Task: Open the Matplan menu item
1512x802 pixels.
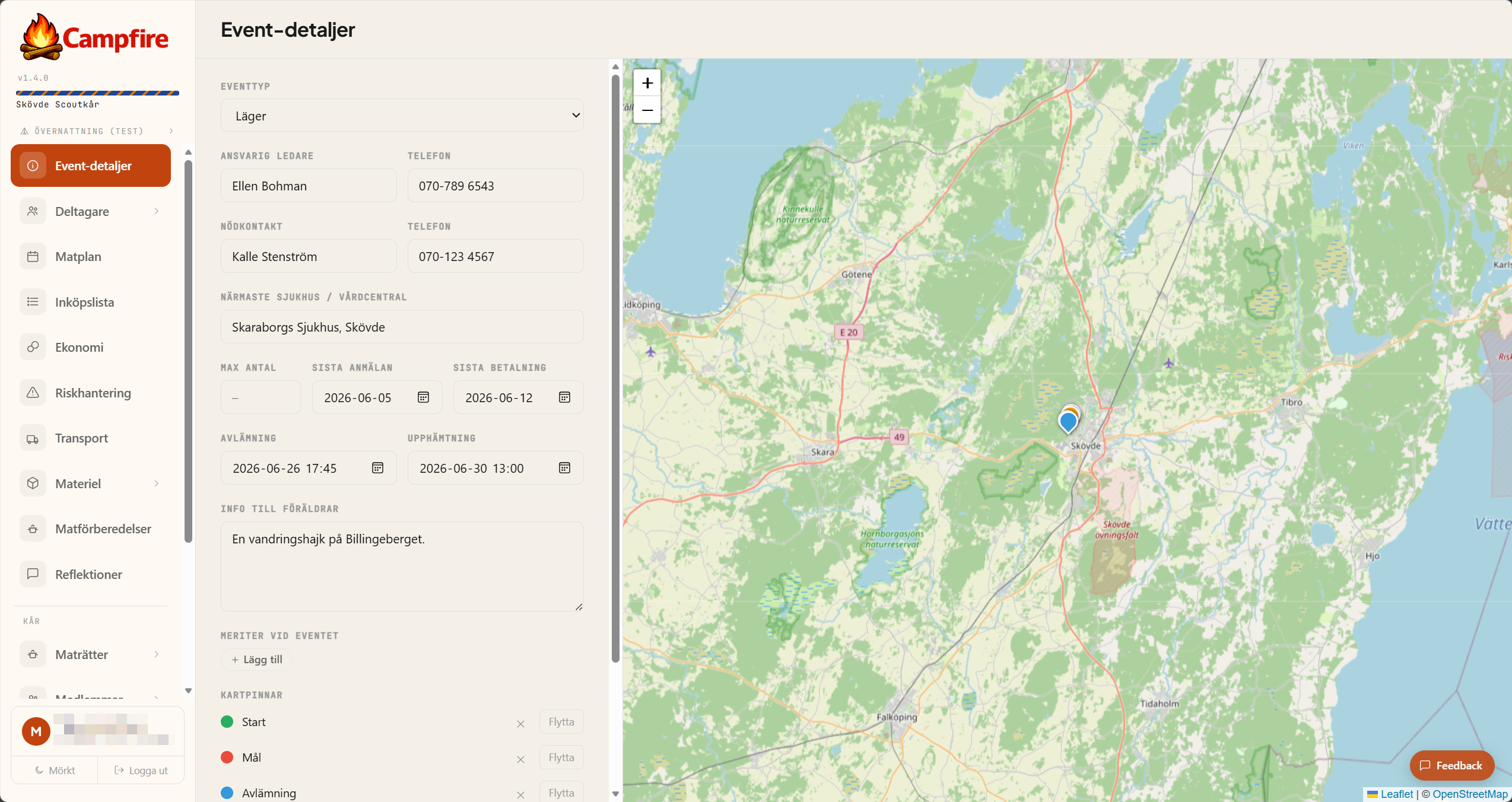Action: click(91, 256)
